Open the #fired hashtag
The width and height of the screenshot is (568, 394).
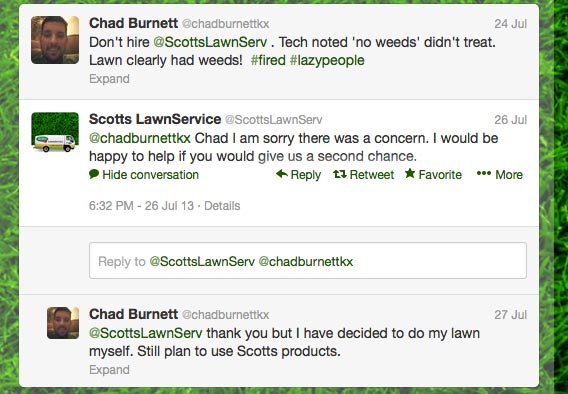pyautogui.click(x=268, y=60)
